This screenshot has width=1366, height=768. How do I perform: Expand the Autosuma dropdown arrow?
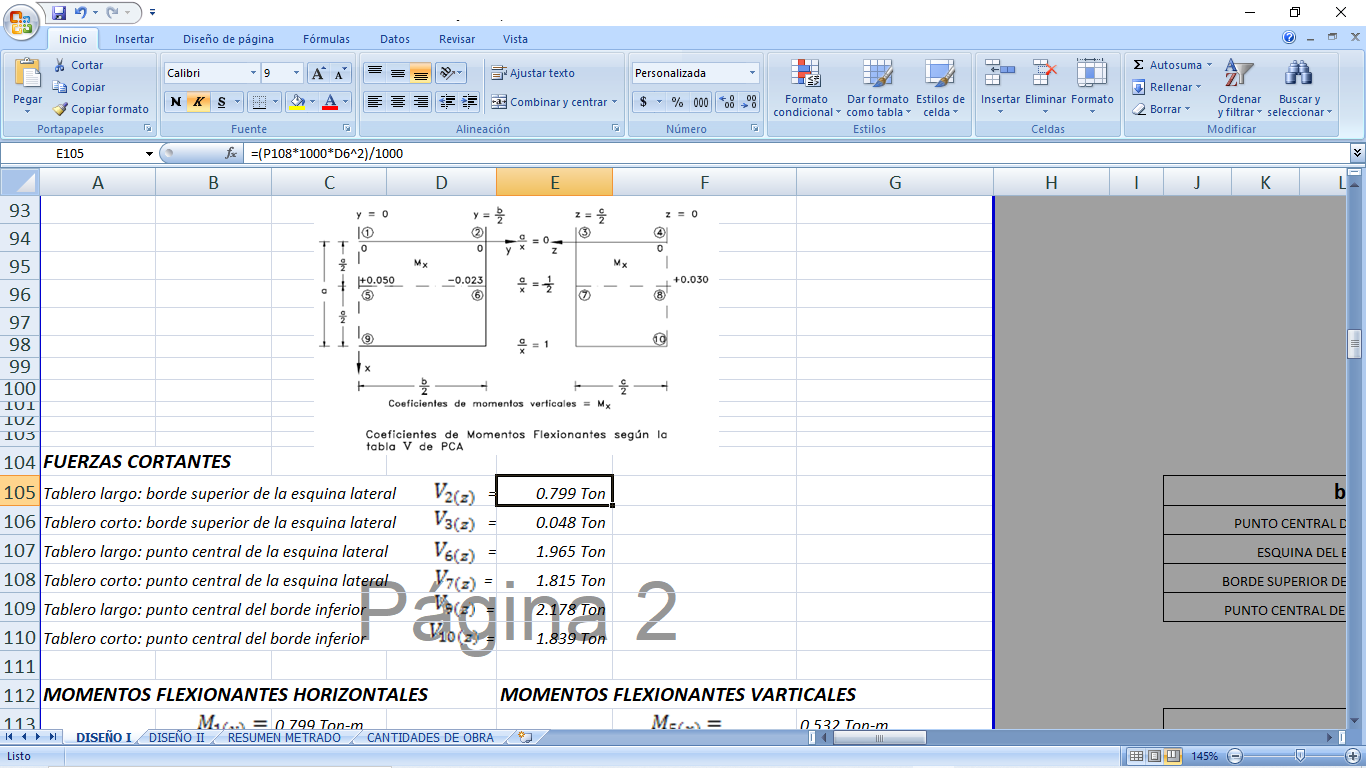tap(1208, 65)
